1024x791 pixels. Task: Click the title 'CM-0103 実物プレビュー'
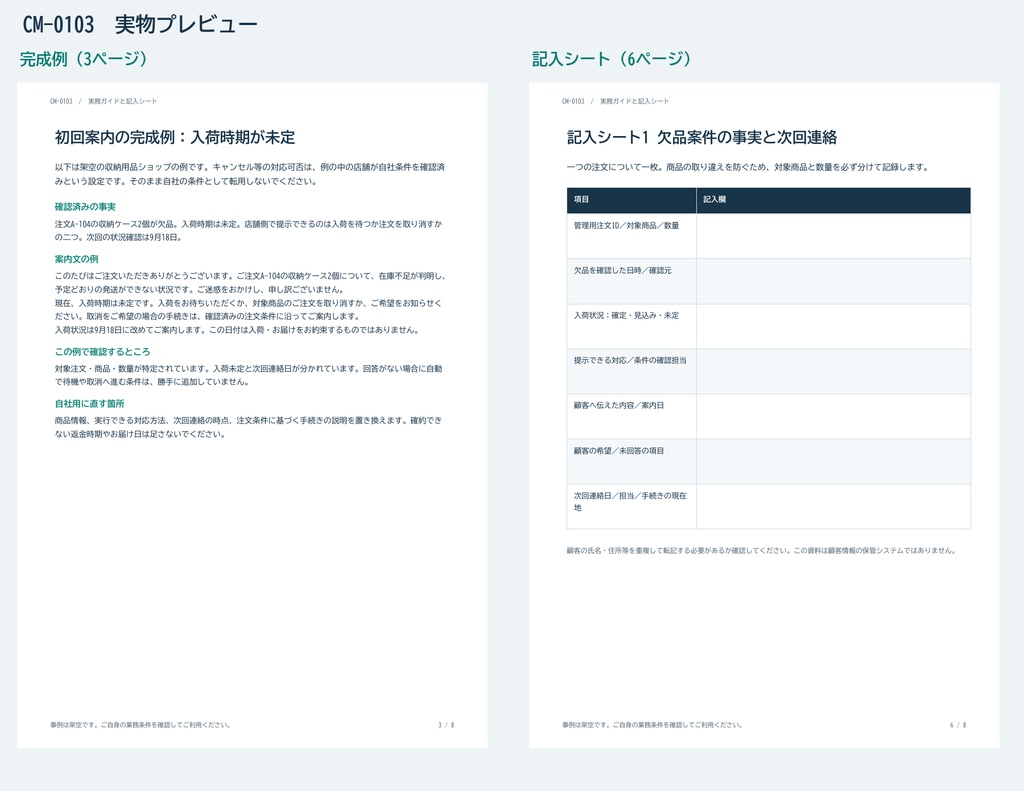pyautogui.click(x=140, y=25)
